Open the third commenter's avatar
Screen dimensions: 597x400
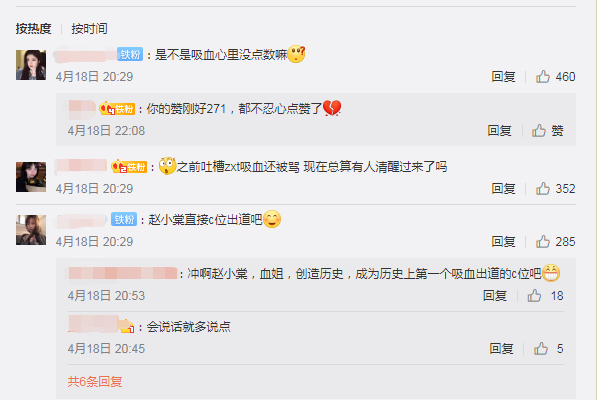pyautogui.click(x=31, y=230)
